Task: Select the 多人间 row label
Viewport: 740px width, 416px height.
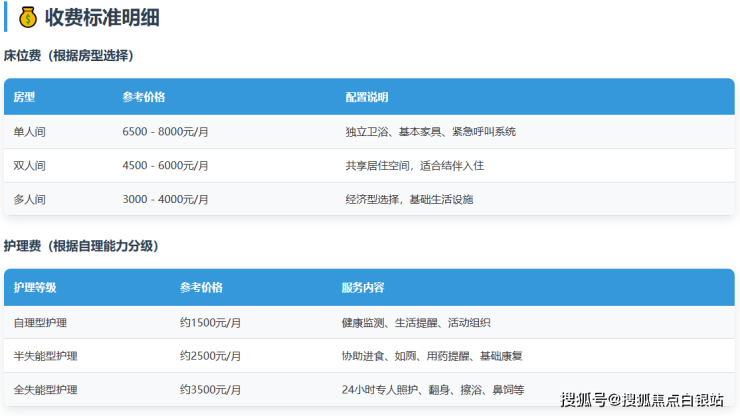Action: tap(29, 200)
